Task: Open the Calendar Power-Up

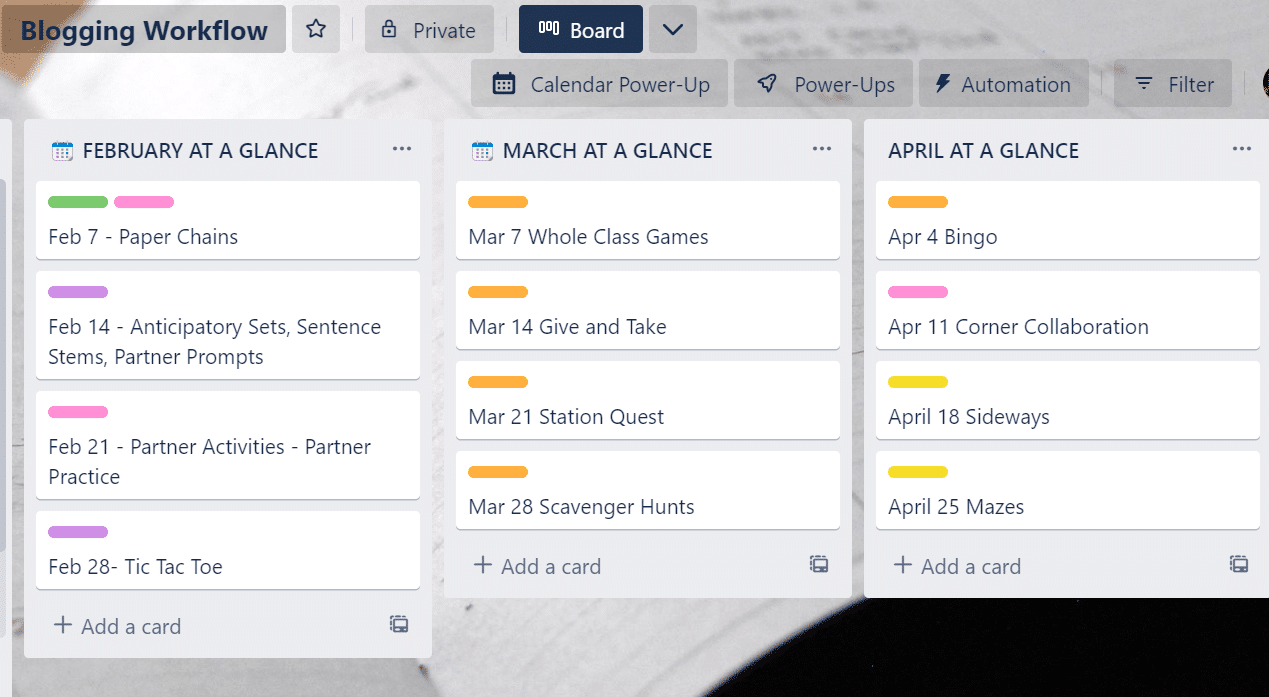Action: pyautogui.click(x=599, y=83)
